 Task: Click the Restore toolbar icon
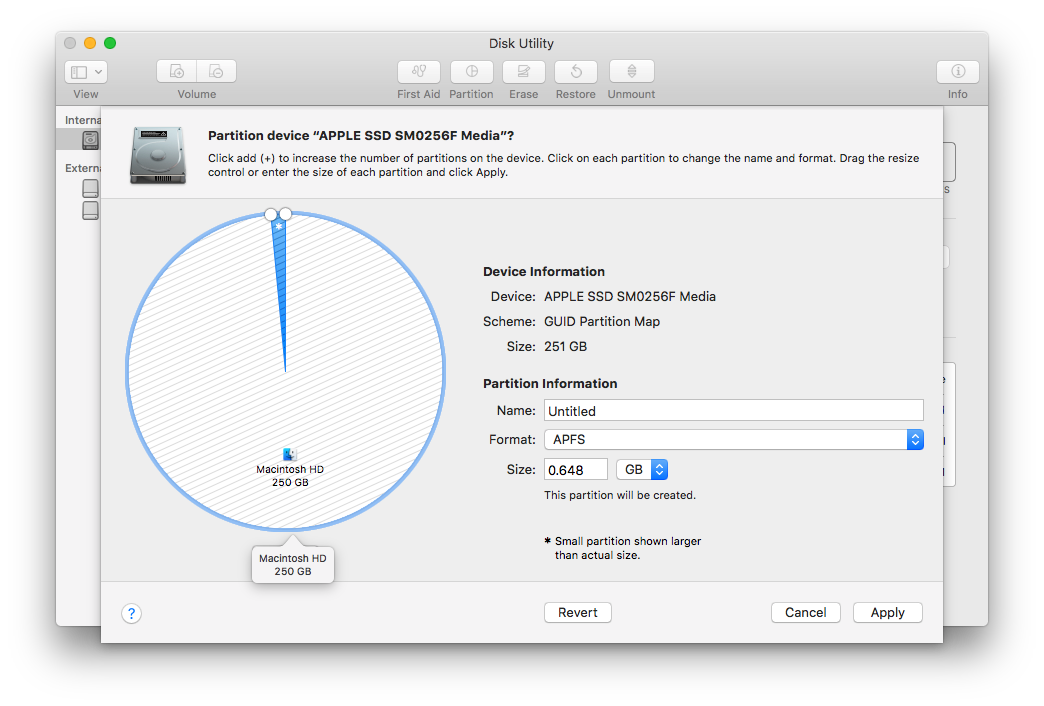[576, 71]
